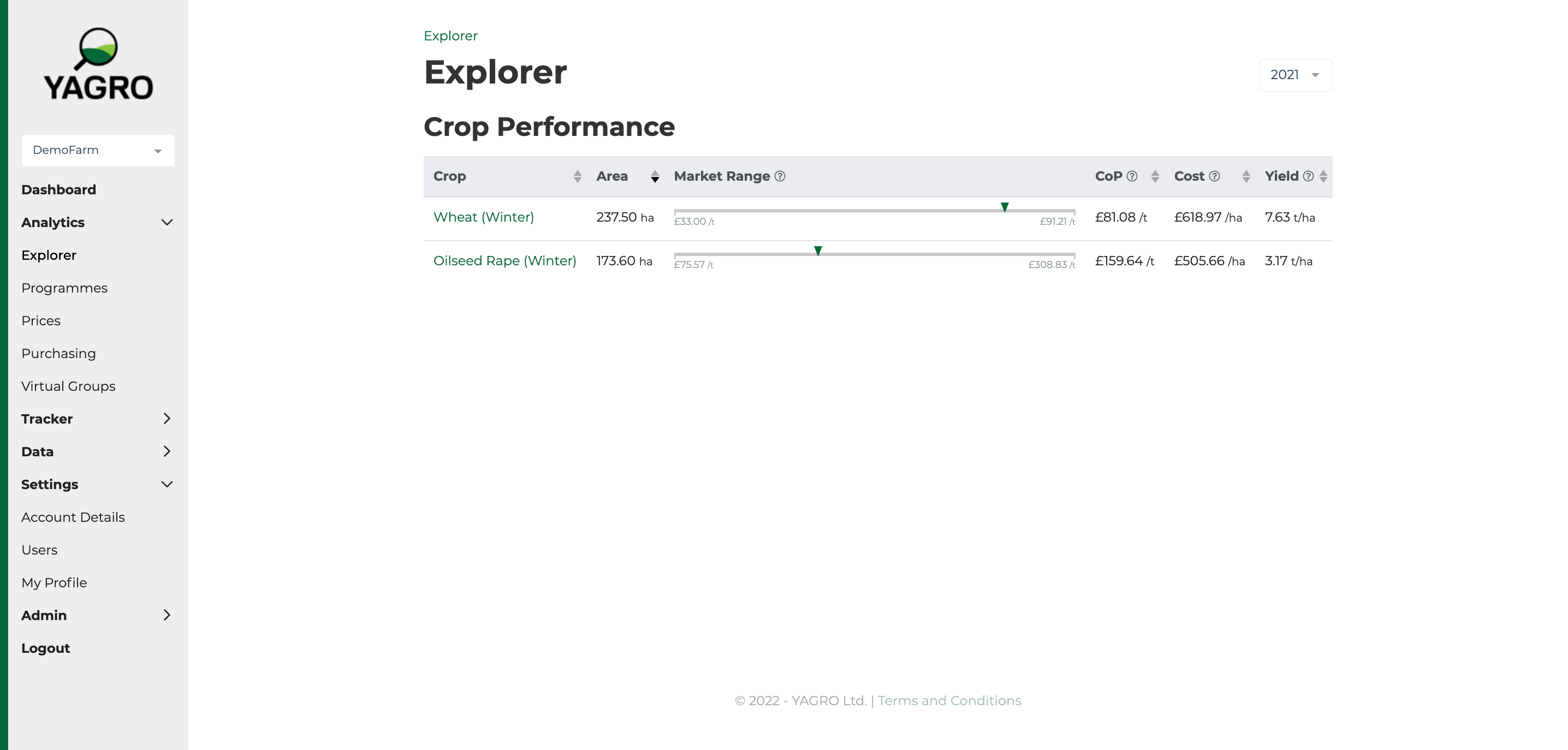
Task: Expand the Data menu section
Action: tap(167, 452)
